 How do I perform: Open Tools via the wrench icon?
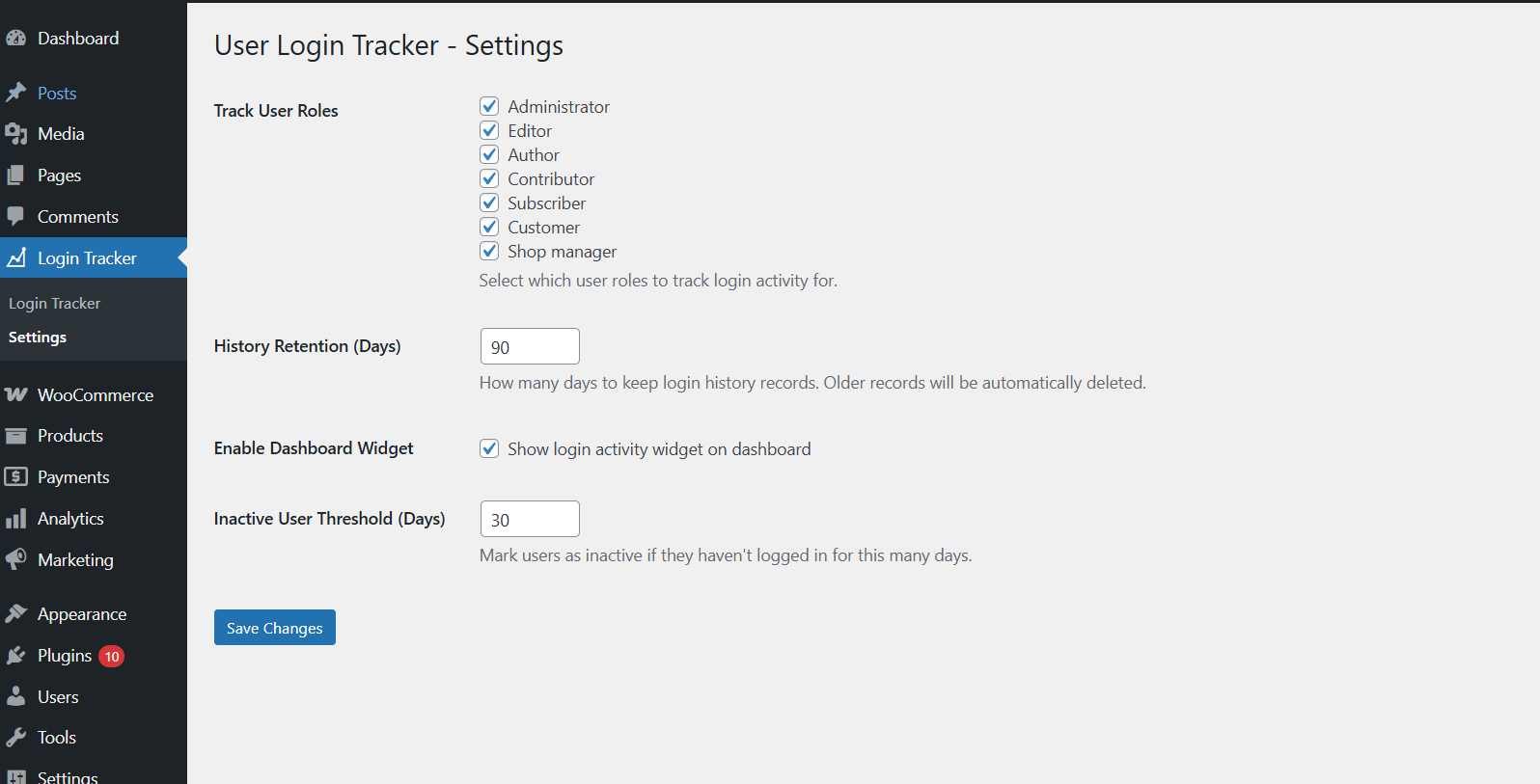coord(16,737)
